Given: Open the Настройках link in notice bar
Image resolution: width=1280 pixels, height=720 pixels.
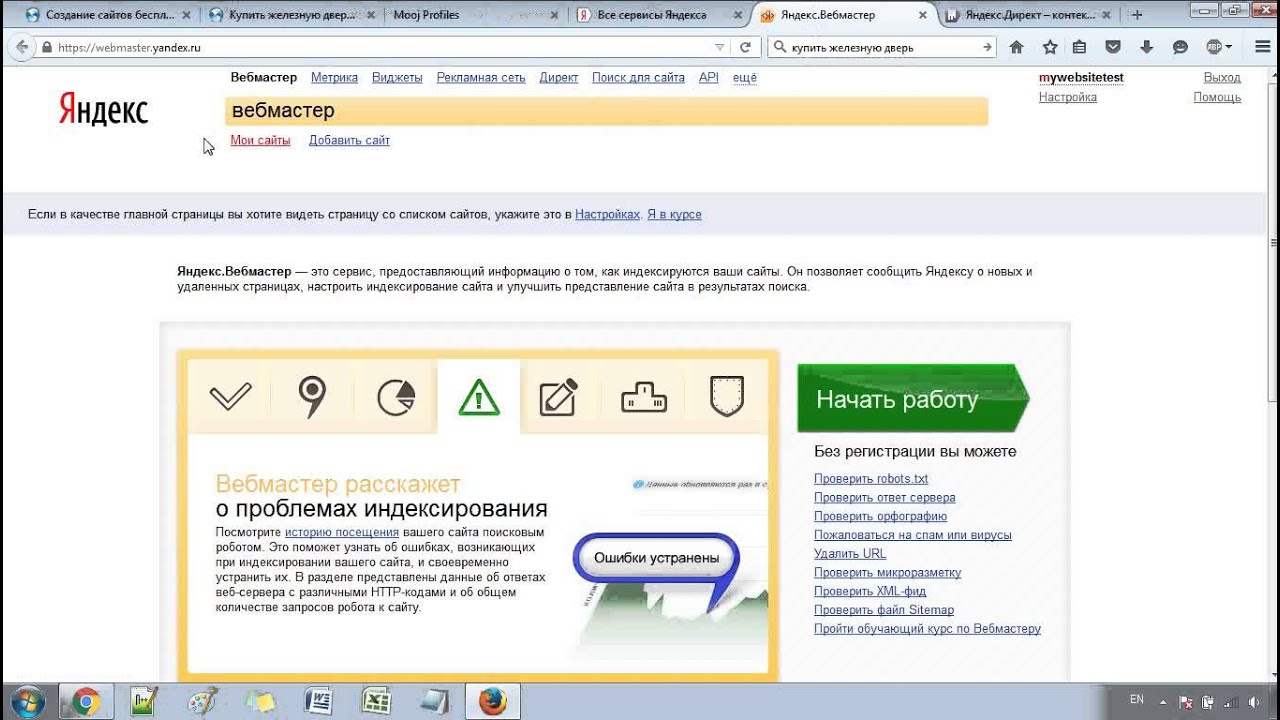Looking at the screenshot, I should (607, 214).
